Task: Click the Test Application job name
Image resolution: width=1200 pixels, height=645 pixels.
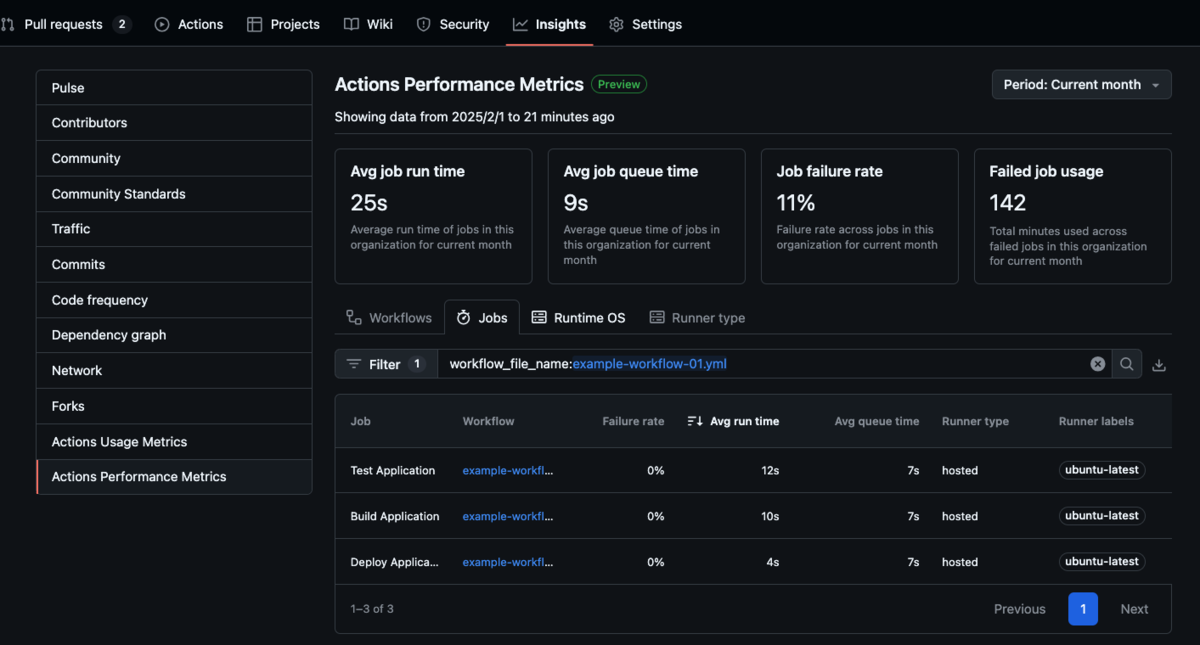Action: [x=392, y=470]
